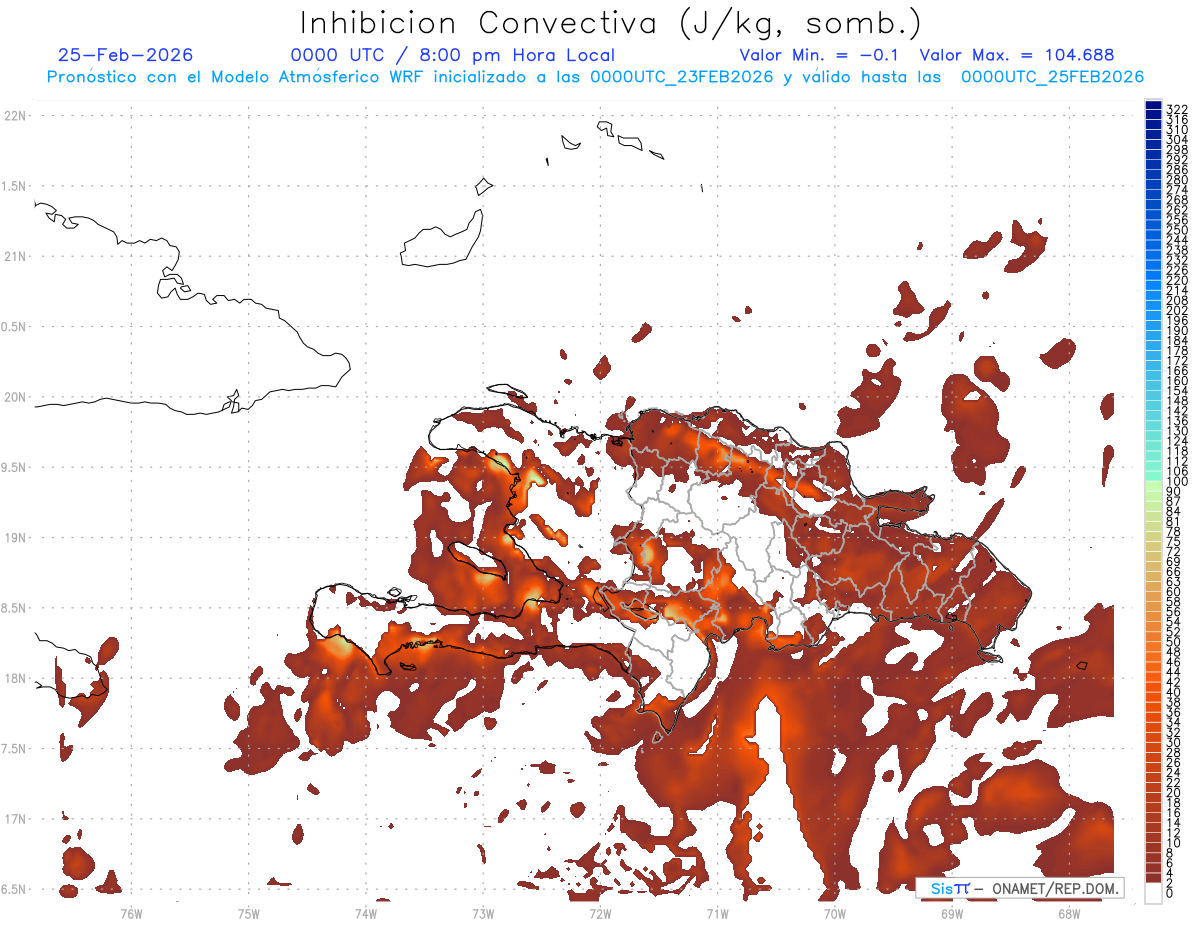
Task: Click the '17N' latitude label
Action: [x=14, y=820]
